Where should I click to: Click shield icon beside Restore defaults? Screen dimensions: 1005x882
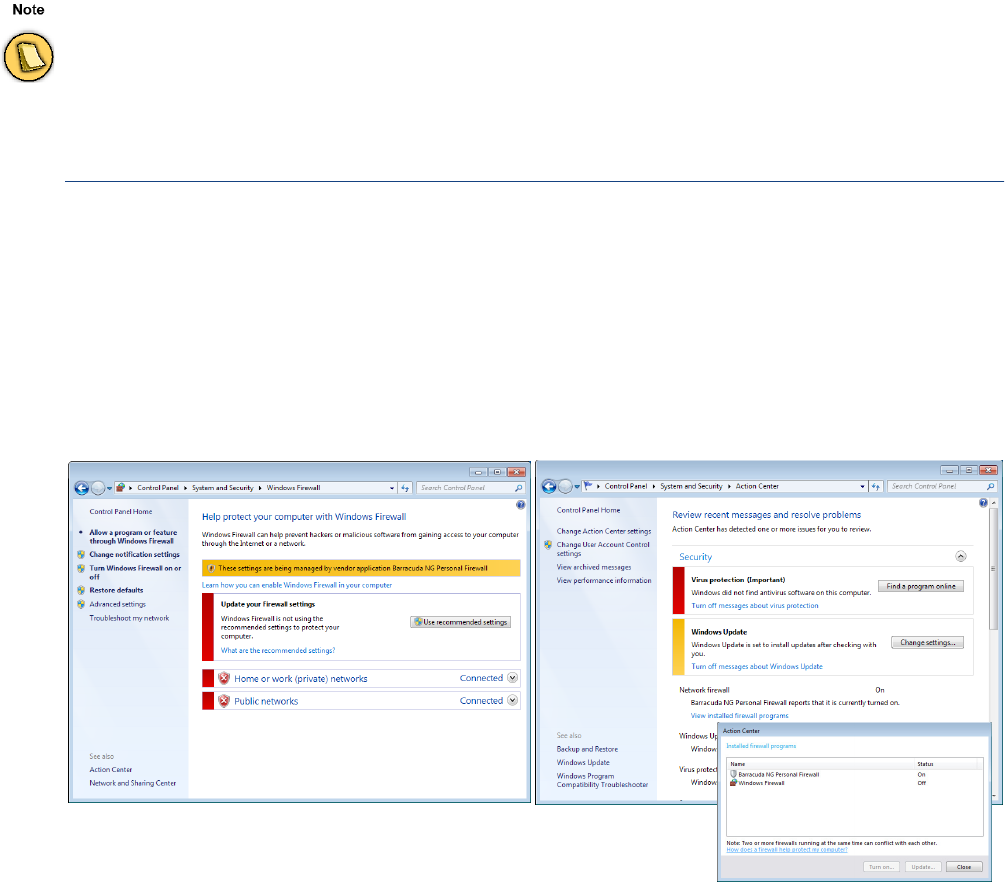[81, 590]
